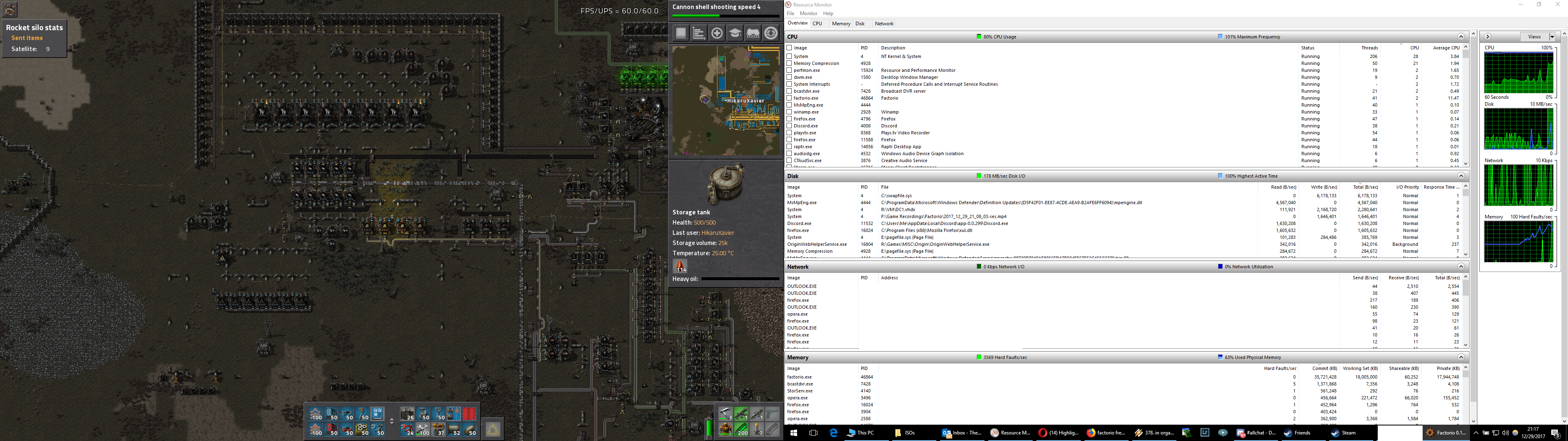Open the Friends taskbar button

1305,432
